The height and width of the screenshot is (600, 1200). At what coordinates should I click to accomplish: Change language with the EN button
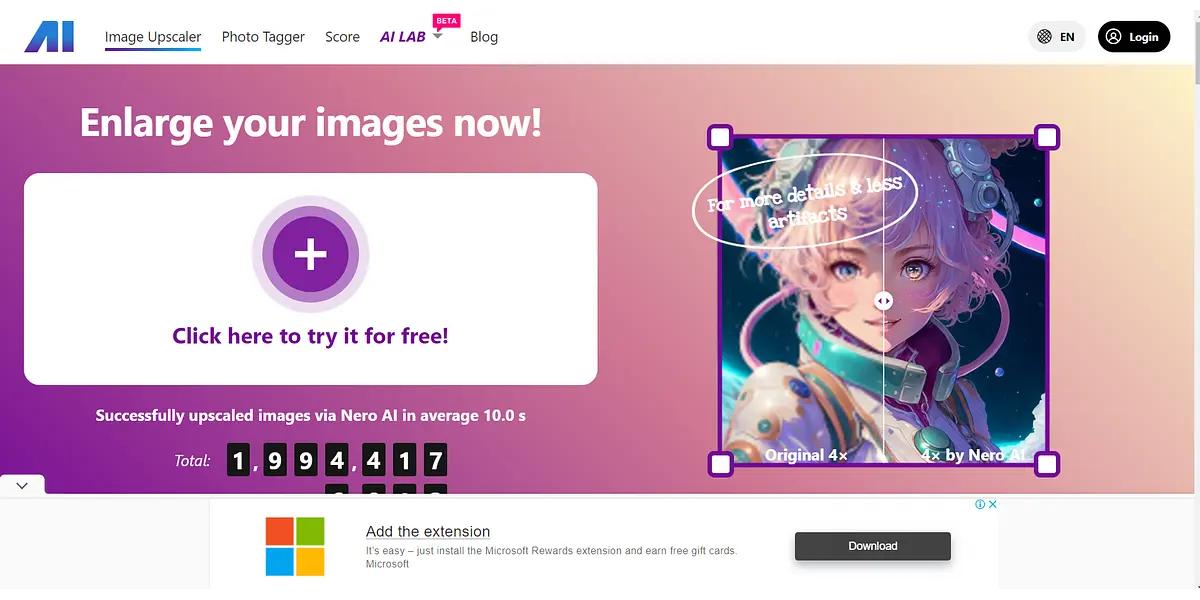(1057, 37)
